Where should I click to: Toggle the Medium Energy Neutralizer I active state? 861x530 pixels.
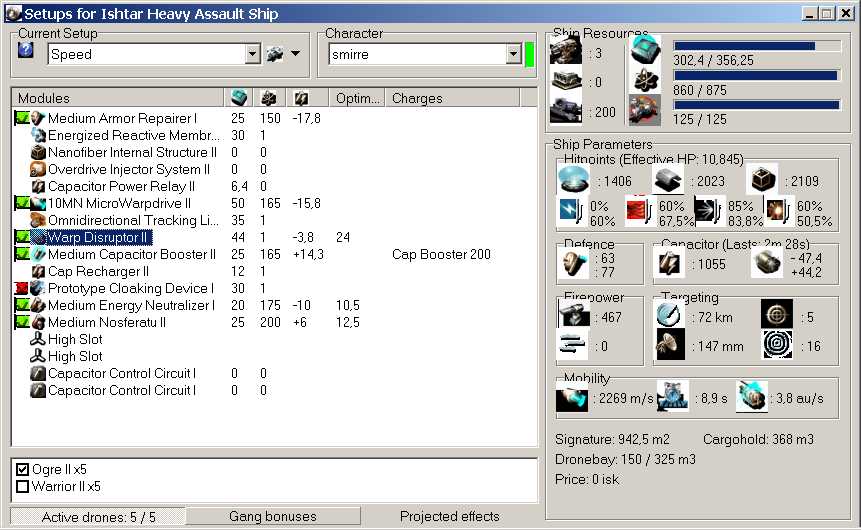pyautogui.click(x=21, y=305)
